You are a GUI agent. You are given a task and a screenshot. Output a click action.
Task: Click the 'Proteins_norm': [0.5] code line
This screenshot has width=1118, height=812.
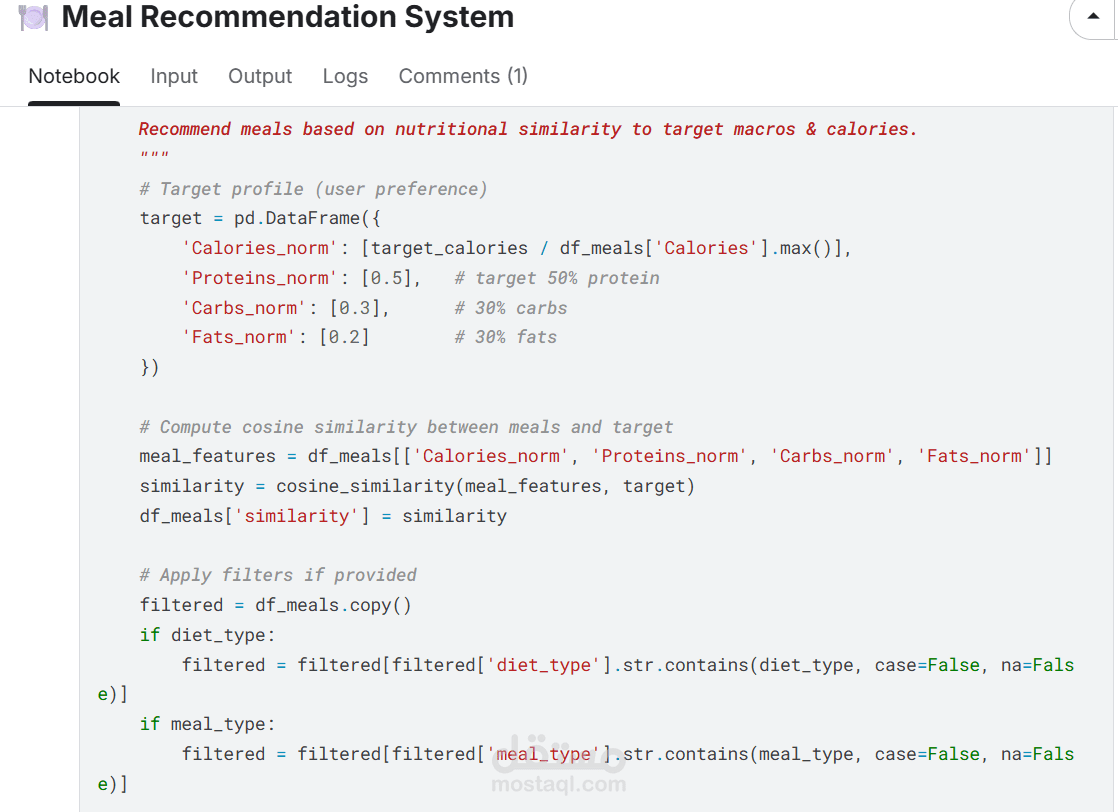[302, 278]
